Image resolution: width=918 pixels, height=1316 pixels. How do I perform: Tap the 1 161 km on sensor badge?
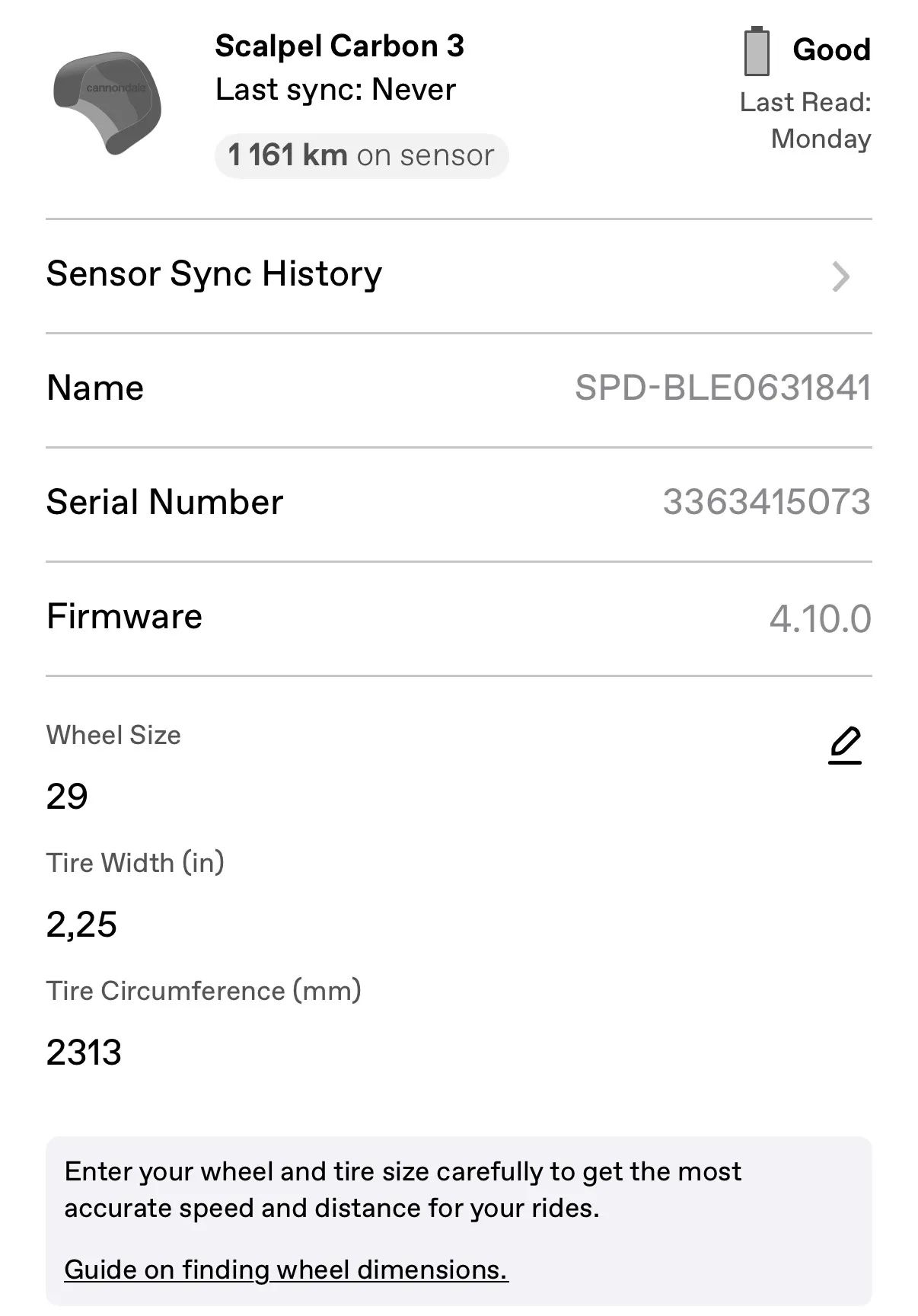pos(361,155)
